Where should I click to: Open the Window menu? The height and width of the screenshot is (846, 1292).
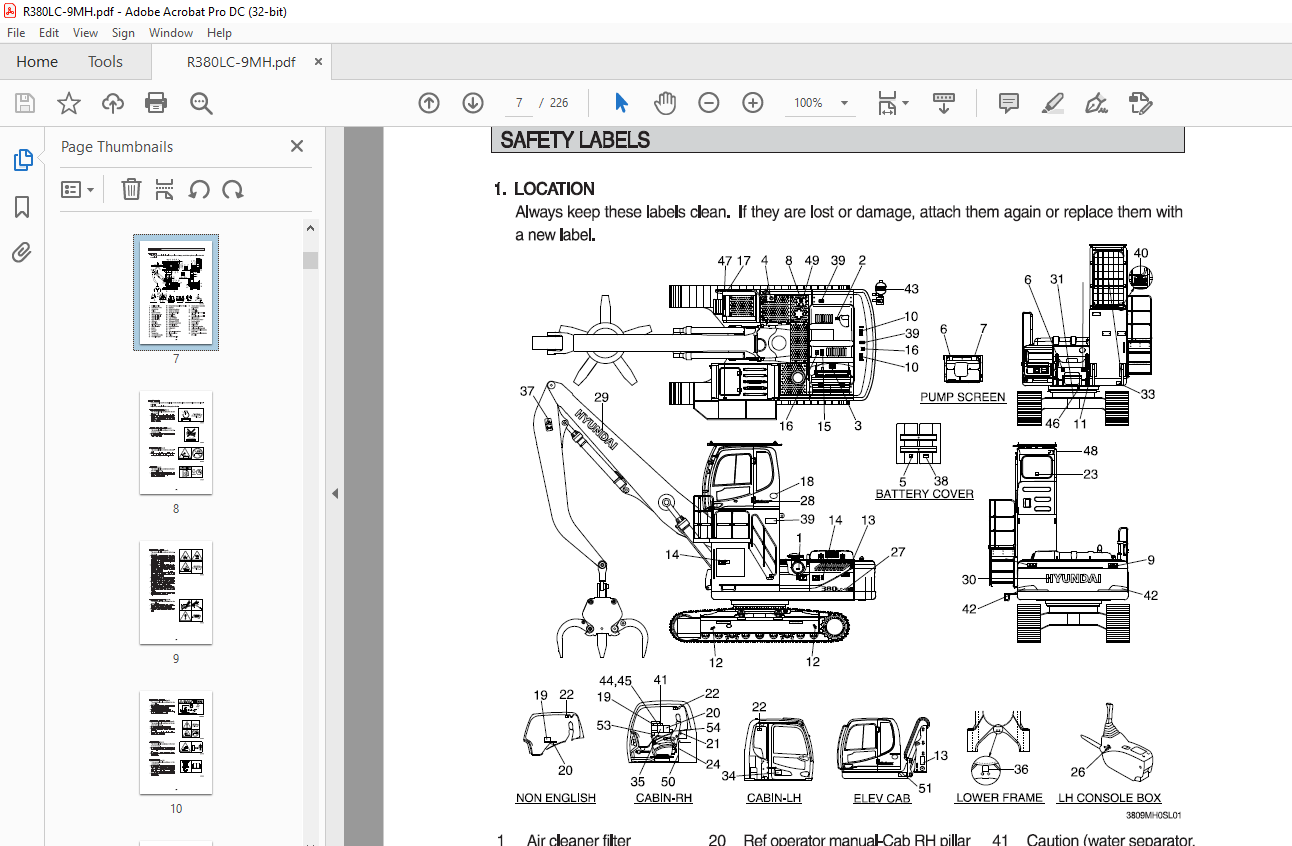coord(171,33)
